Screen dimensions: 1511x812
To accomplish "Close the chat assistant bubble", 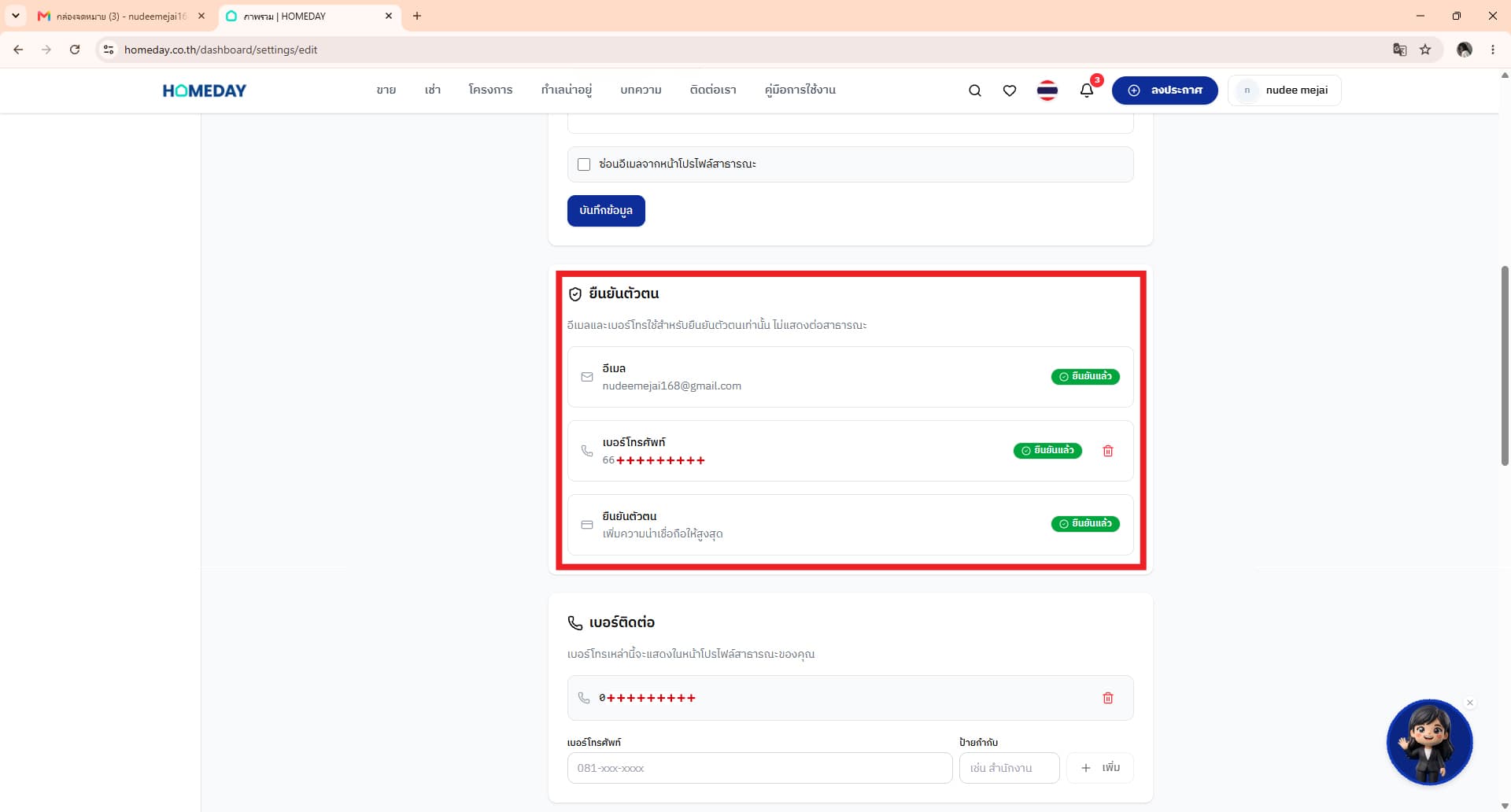I will coord(1469,703).
